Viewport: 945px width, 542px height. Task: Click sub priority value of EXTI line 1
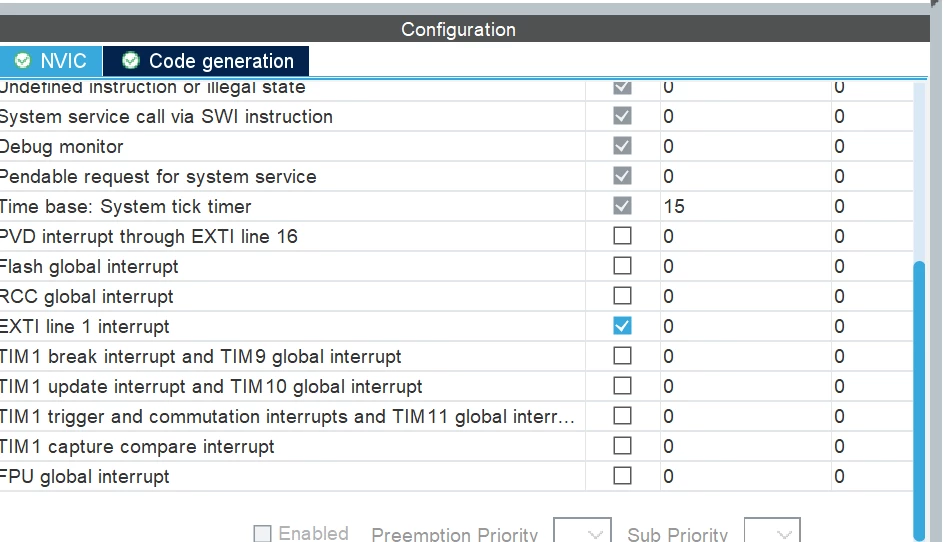pos(840,326)
